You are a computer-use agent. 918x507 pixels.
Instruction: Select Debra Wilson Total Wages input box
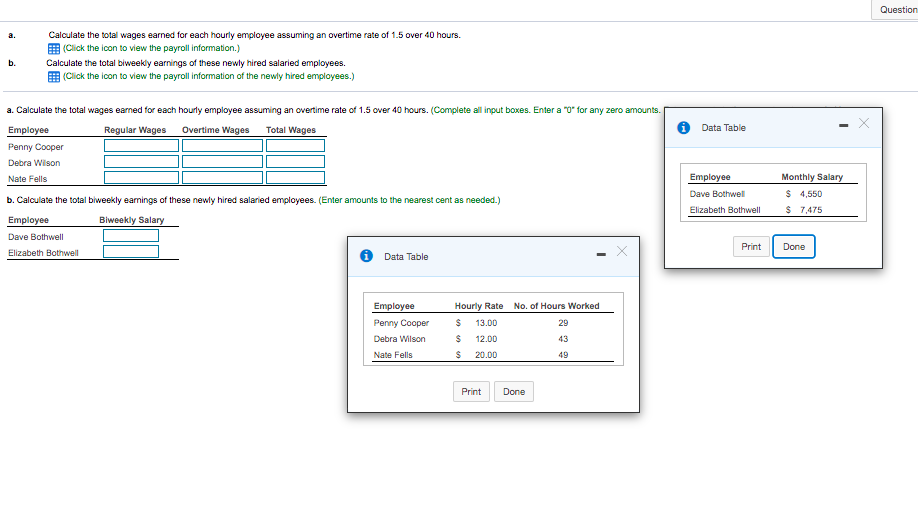click(295, 162)
